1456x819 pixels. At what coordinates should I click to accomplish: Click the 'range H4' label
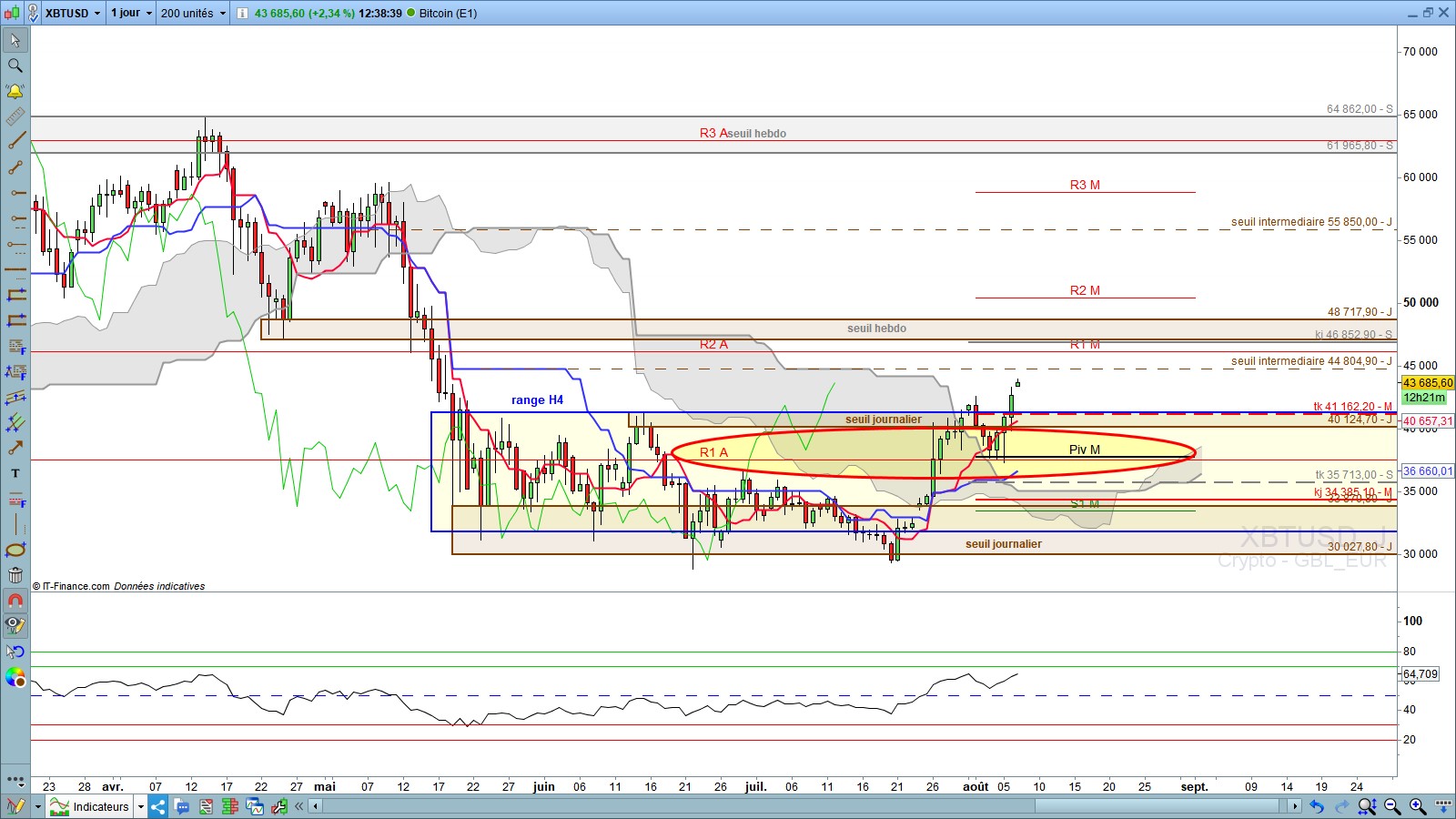tap(537, 400)
